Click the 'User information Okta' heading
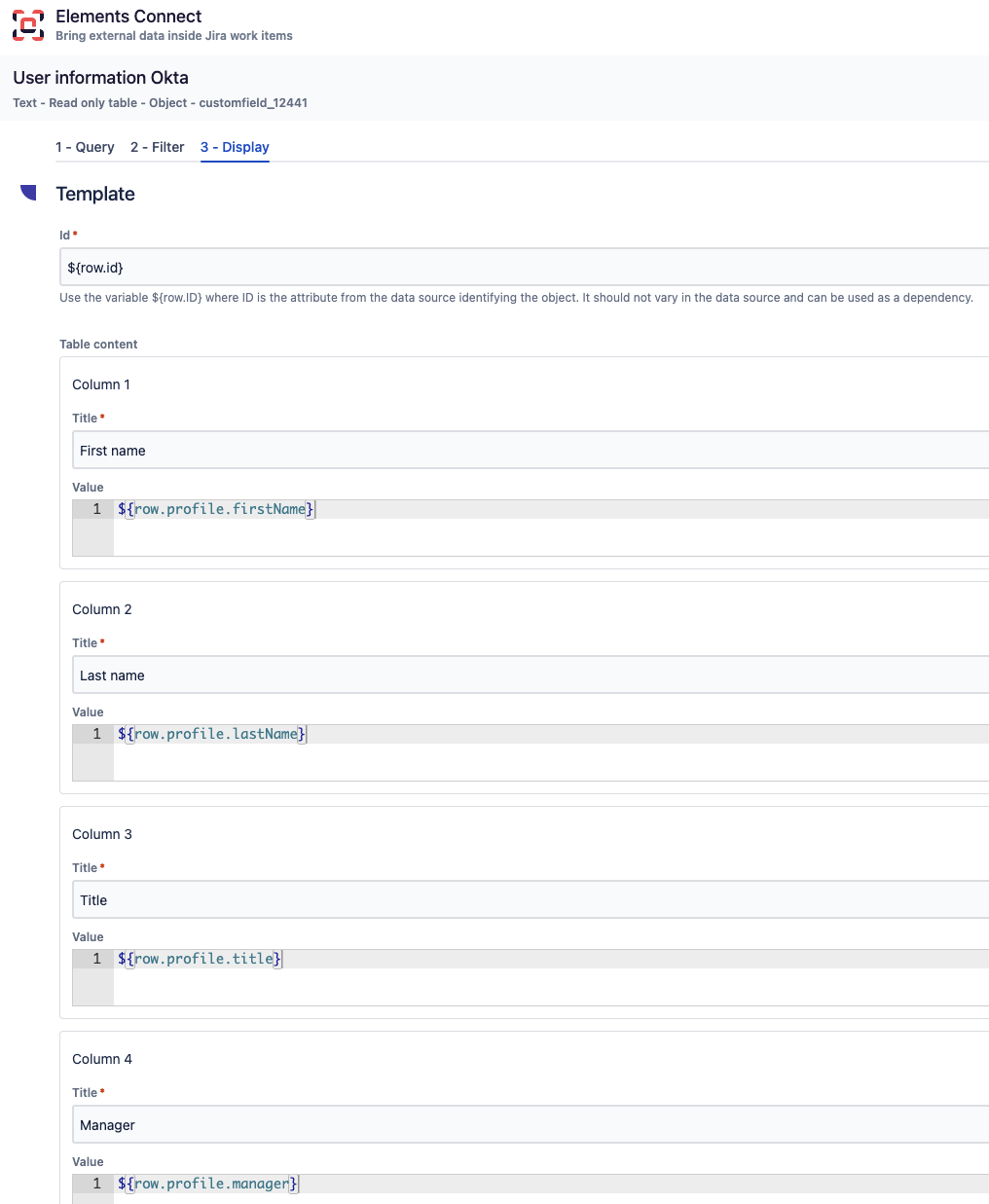The height and width of the screenshot is (1204, 989). [x=100, y=78]
